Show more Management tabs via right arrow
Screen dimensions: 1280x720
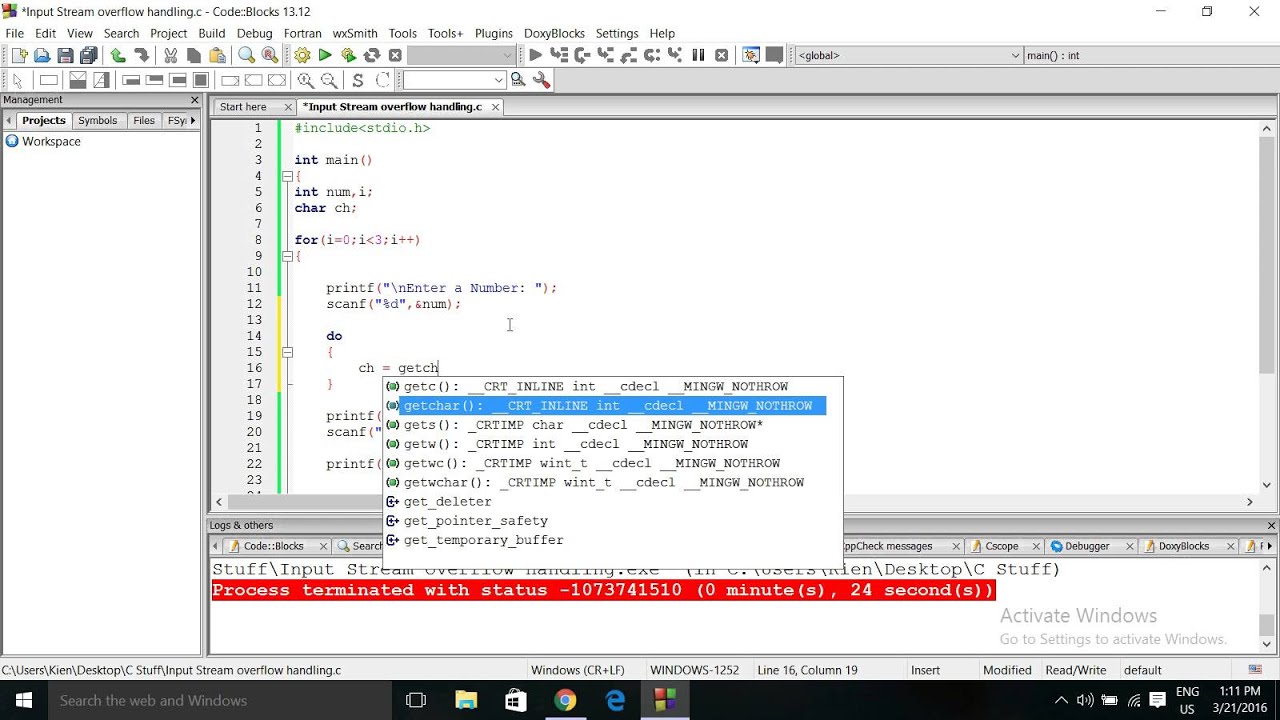pos(192,120)
